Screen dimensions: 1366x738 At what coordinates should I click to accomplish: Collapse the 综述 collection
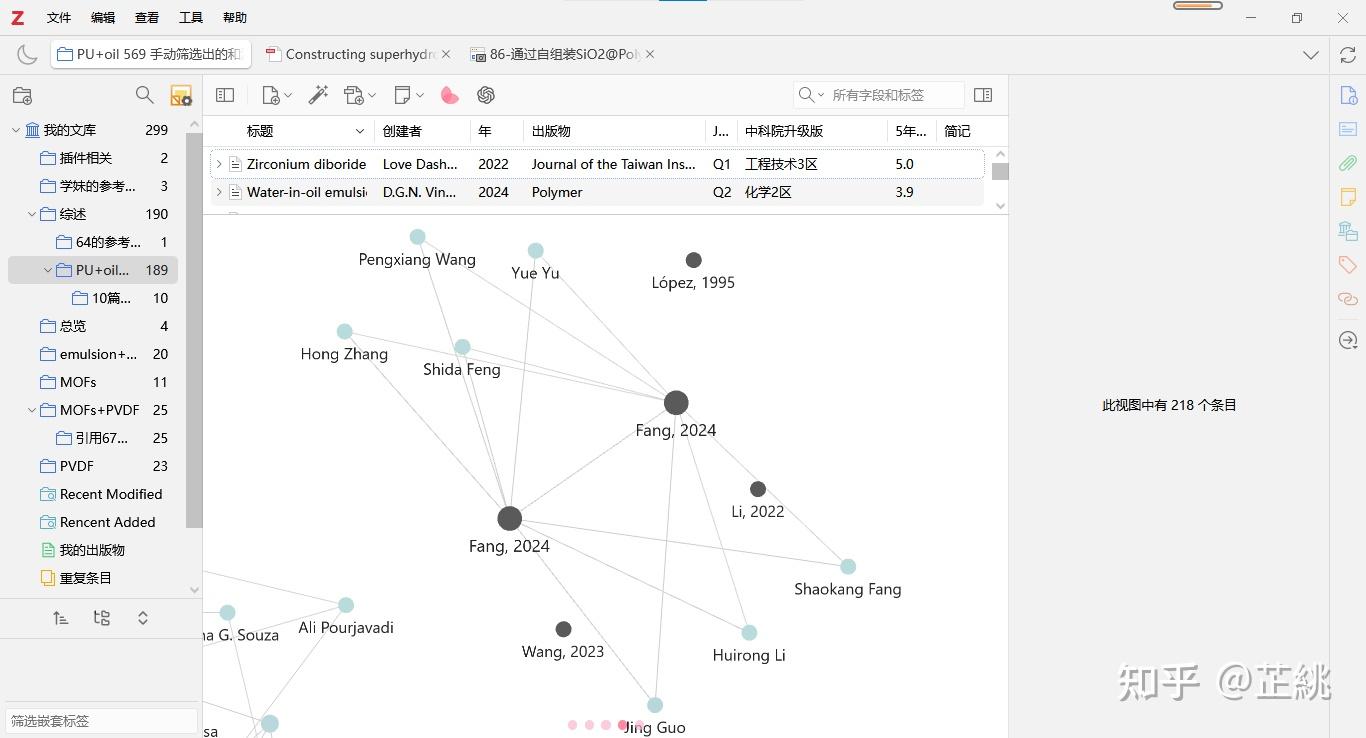[32, 214]
